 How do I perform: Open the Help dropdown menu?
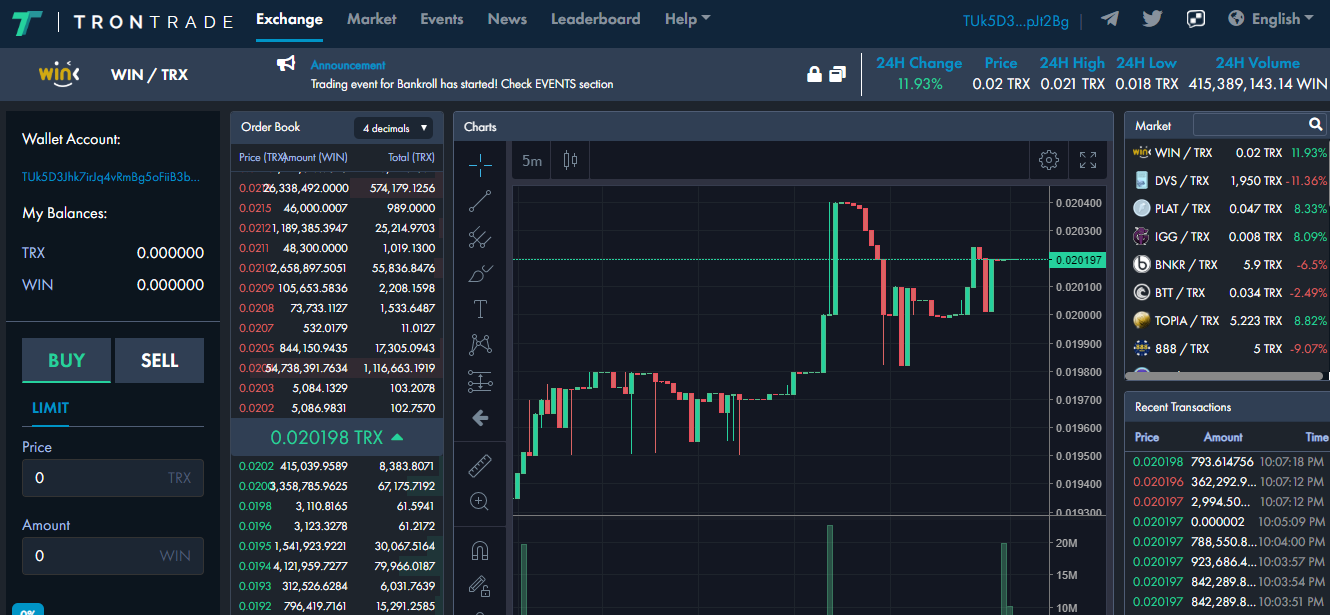click(x=688, y=18)
